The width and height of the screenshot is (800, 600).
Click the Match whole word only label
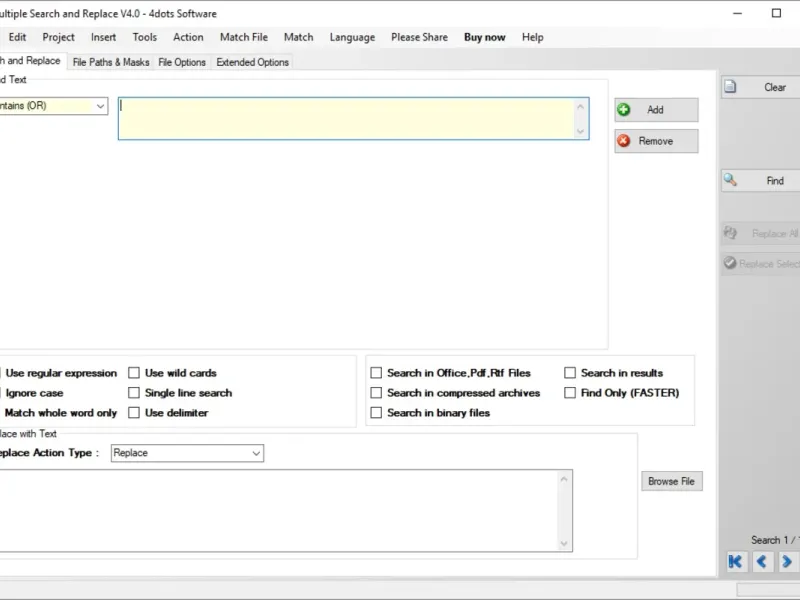(61, 413)
